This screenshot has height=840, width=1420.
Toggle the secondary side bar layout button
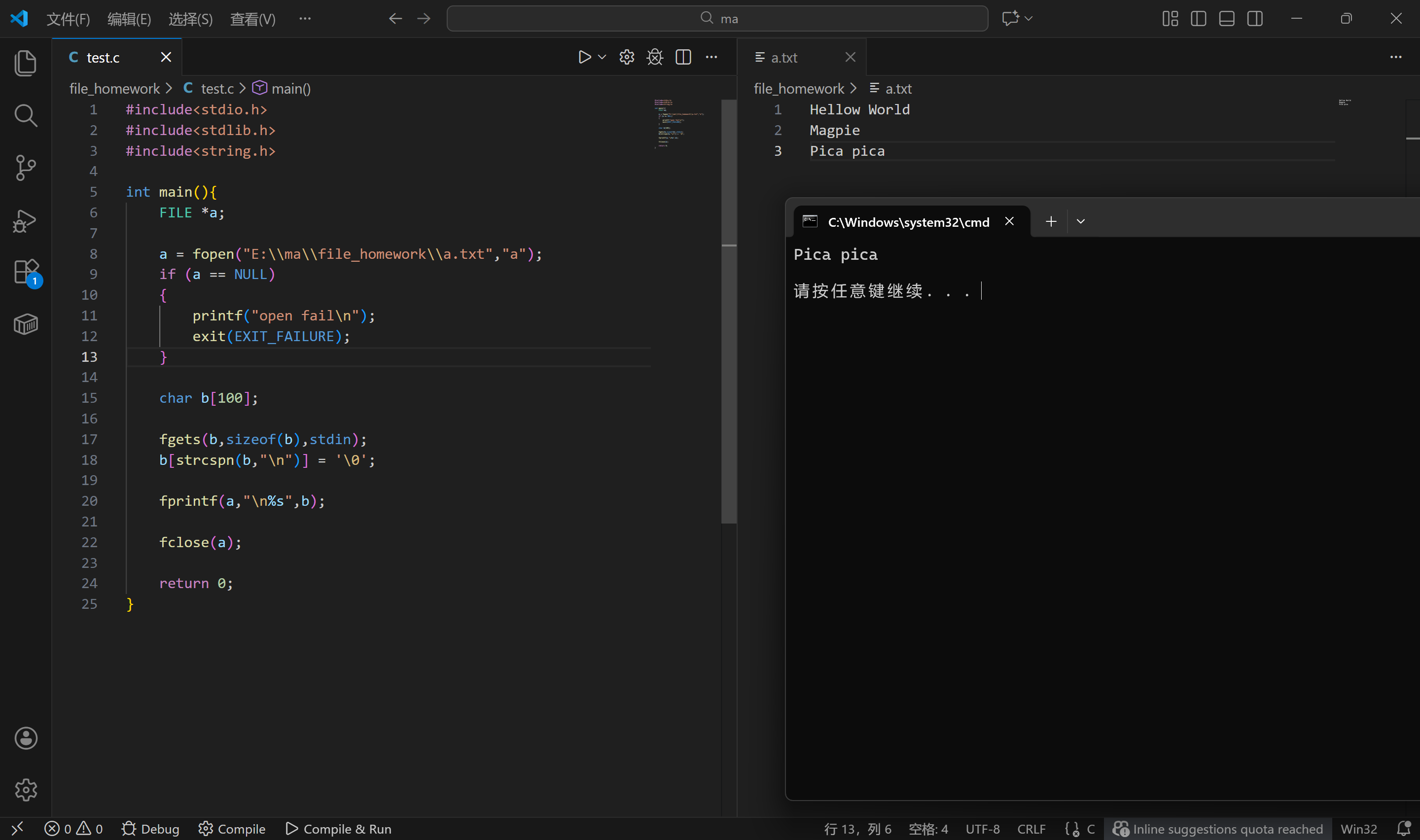coord(1255,19)
